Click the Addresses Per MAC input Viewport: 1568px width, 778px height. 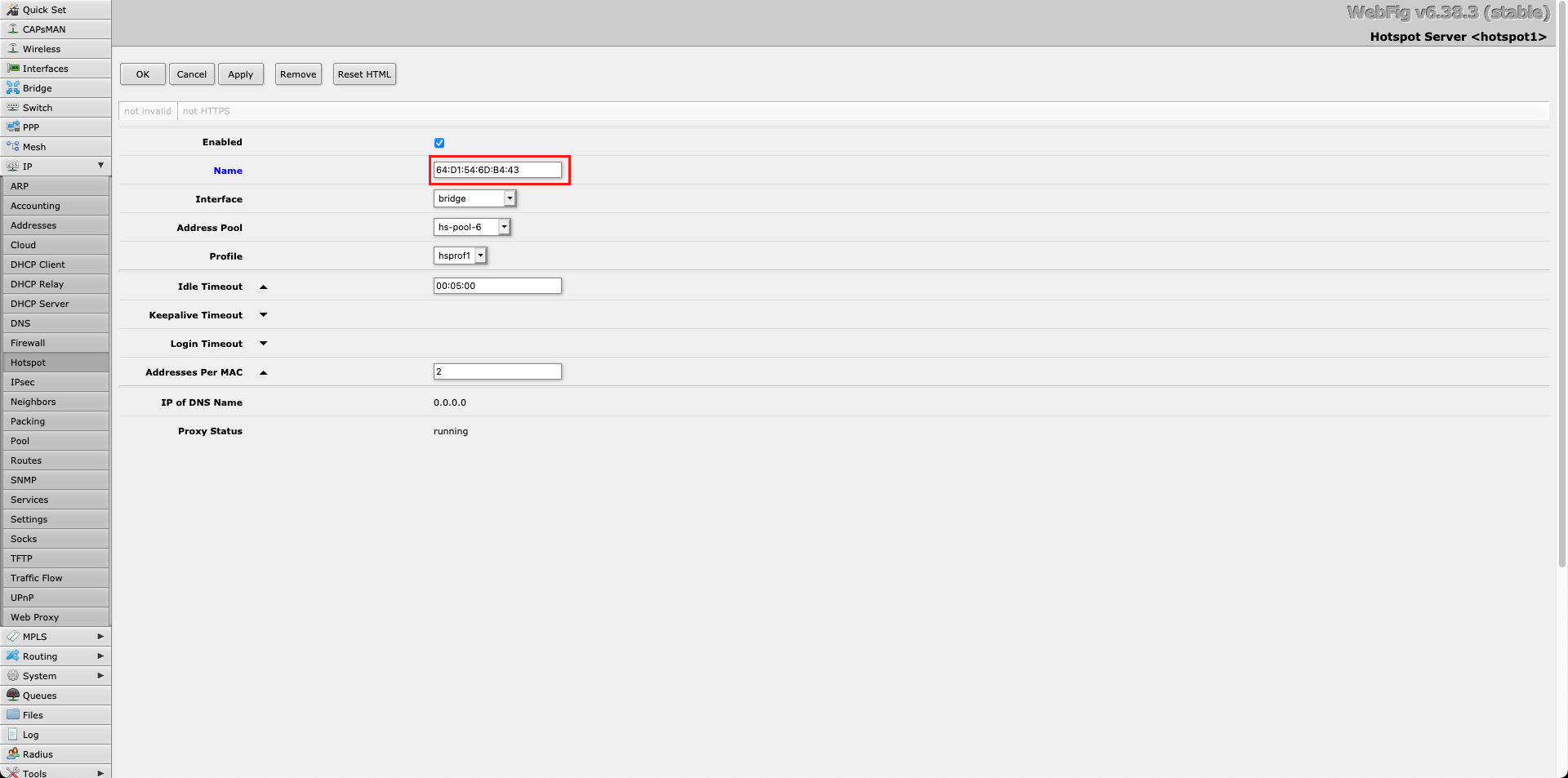(497, 371)
